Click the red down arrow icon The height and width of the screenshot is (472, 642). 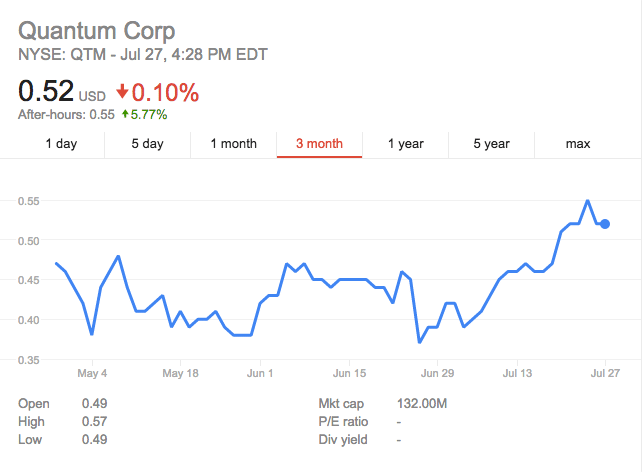click(122, 92)
